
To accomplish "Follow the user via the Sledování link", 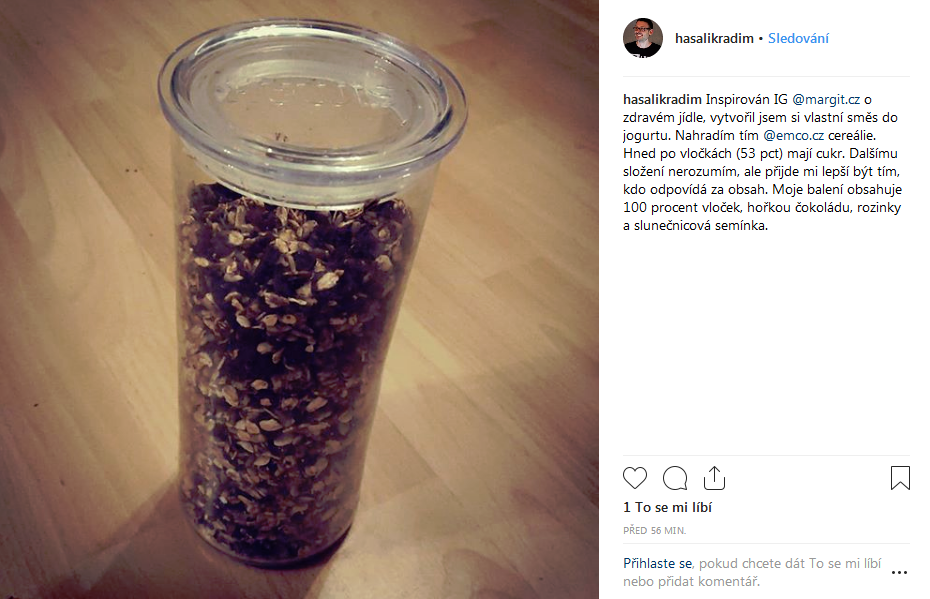I will pyautogui.click(x=798, y=39).
